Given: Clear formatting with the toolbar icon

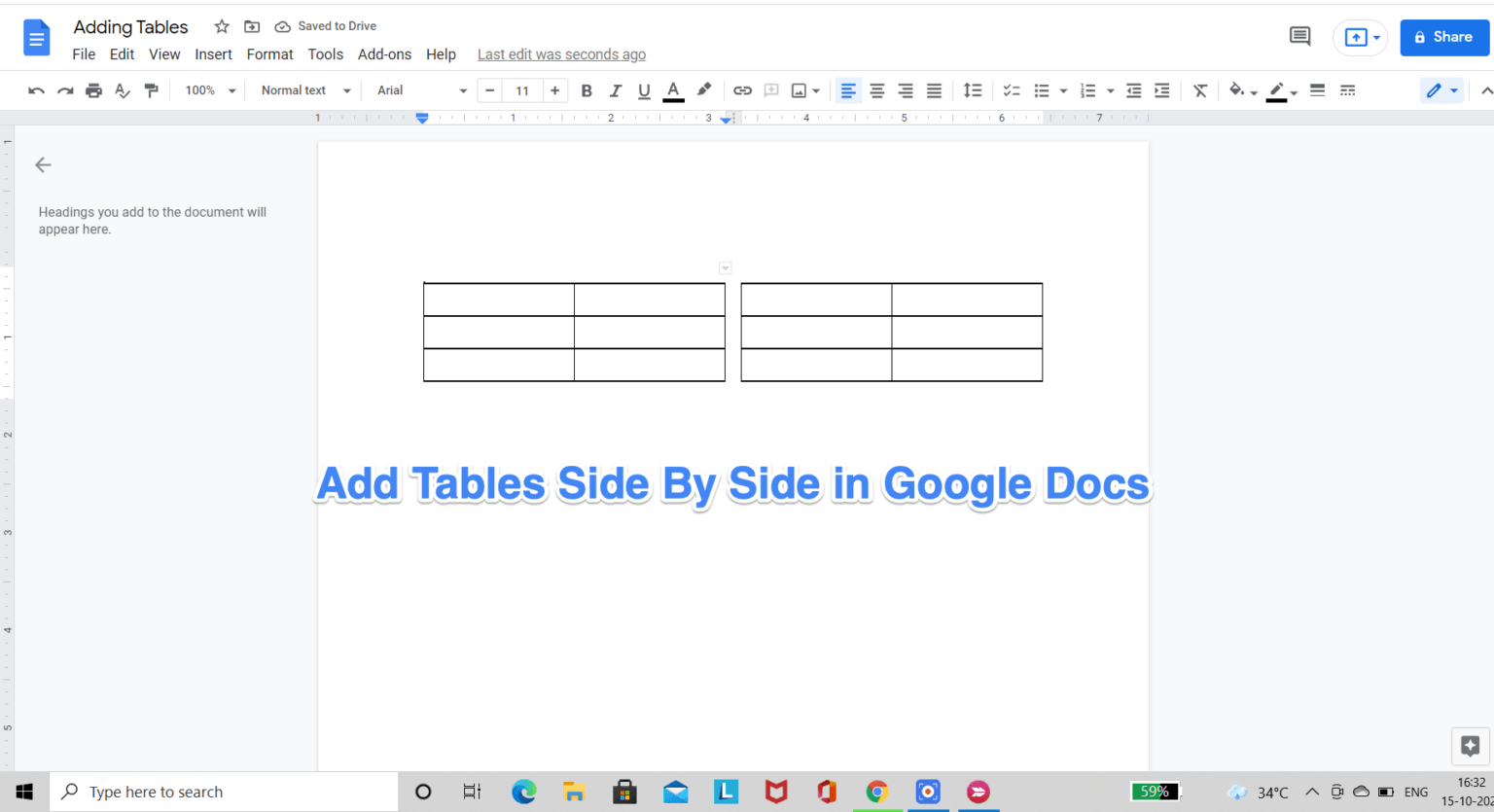Looking at the screenshot, I should click(1199, 89).
